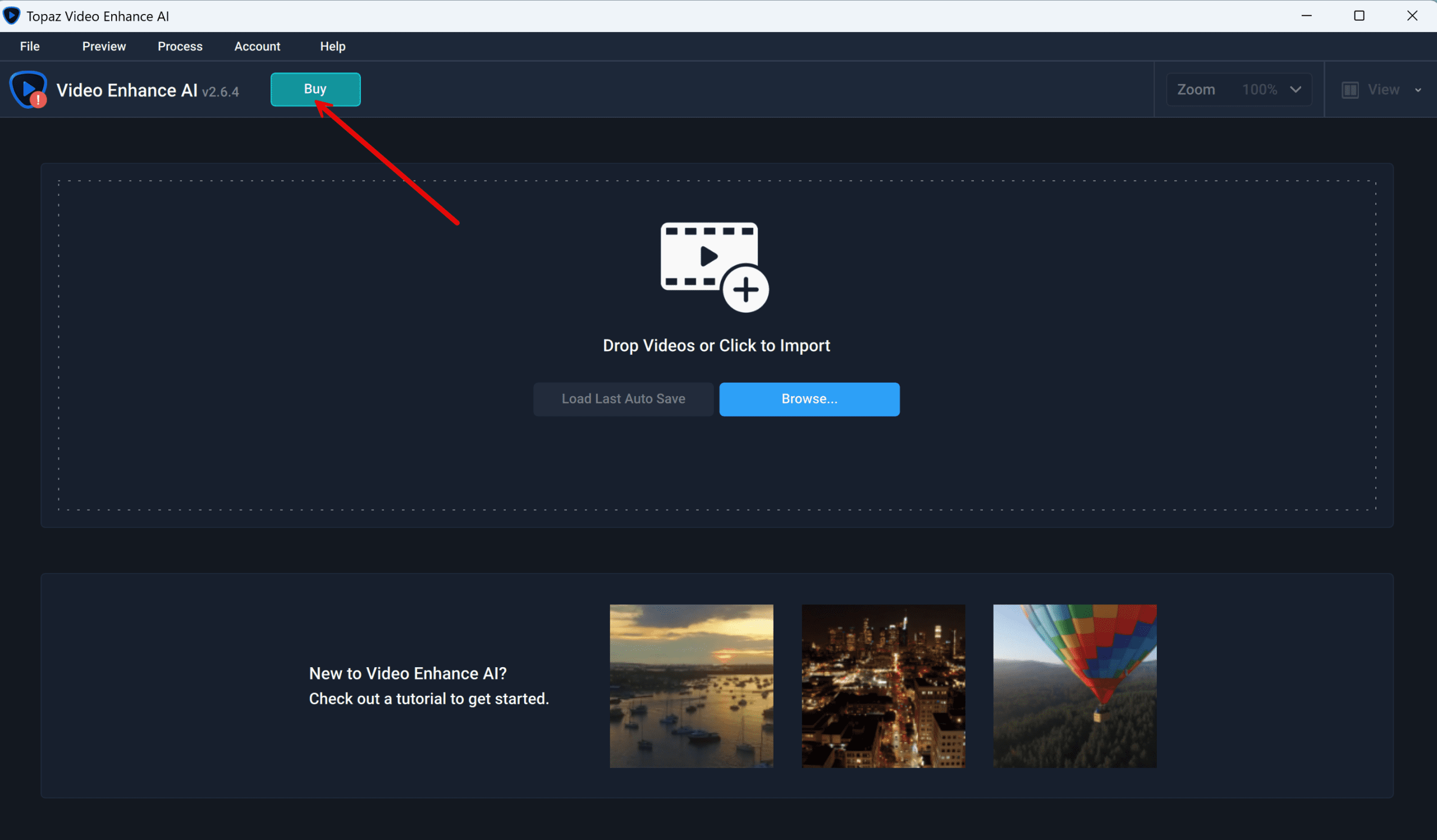The height and width of the screenshot is (840, 1437).
Task: Open the Account menu
Action: click(257, 47)
